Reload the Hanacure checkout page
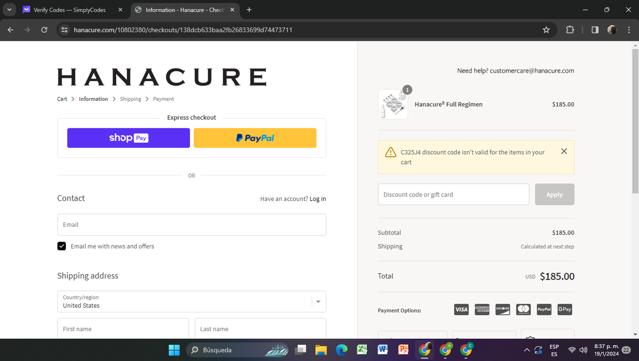 (x=44, y=30)
